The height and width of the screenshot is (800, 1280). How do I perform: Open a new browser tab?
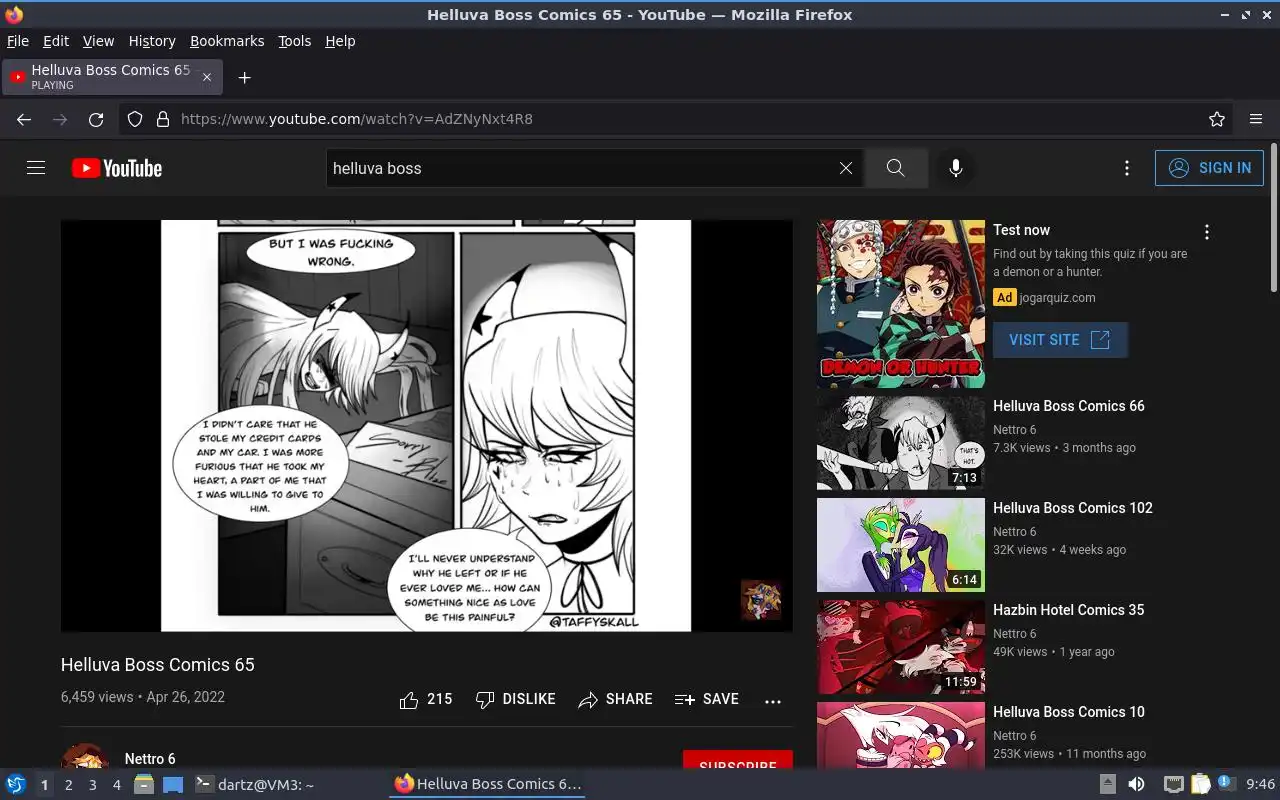[x=244, y=77]
